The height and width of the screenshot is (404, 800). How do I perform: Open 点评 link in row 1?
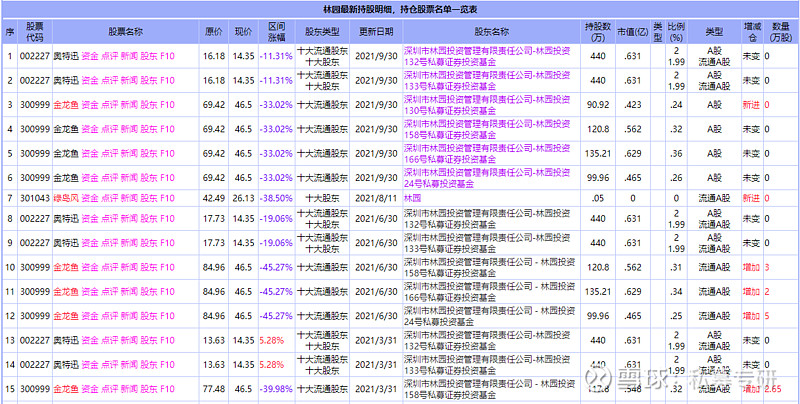click(109, 56)
